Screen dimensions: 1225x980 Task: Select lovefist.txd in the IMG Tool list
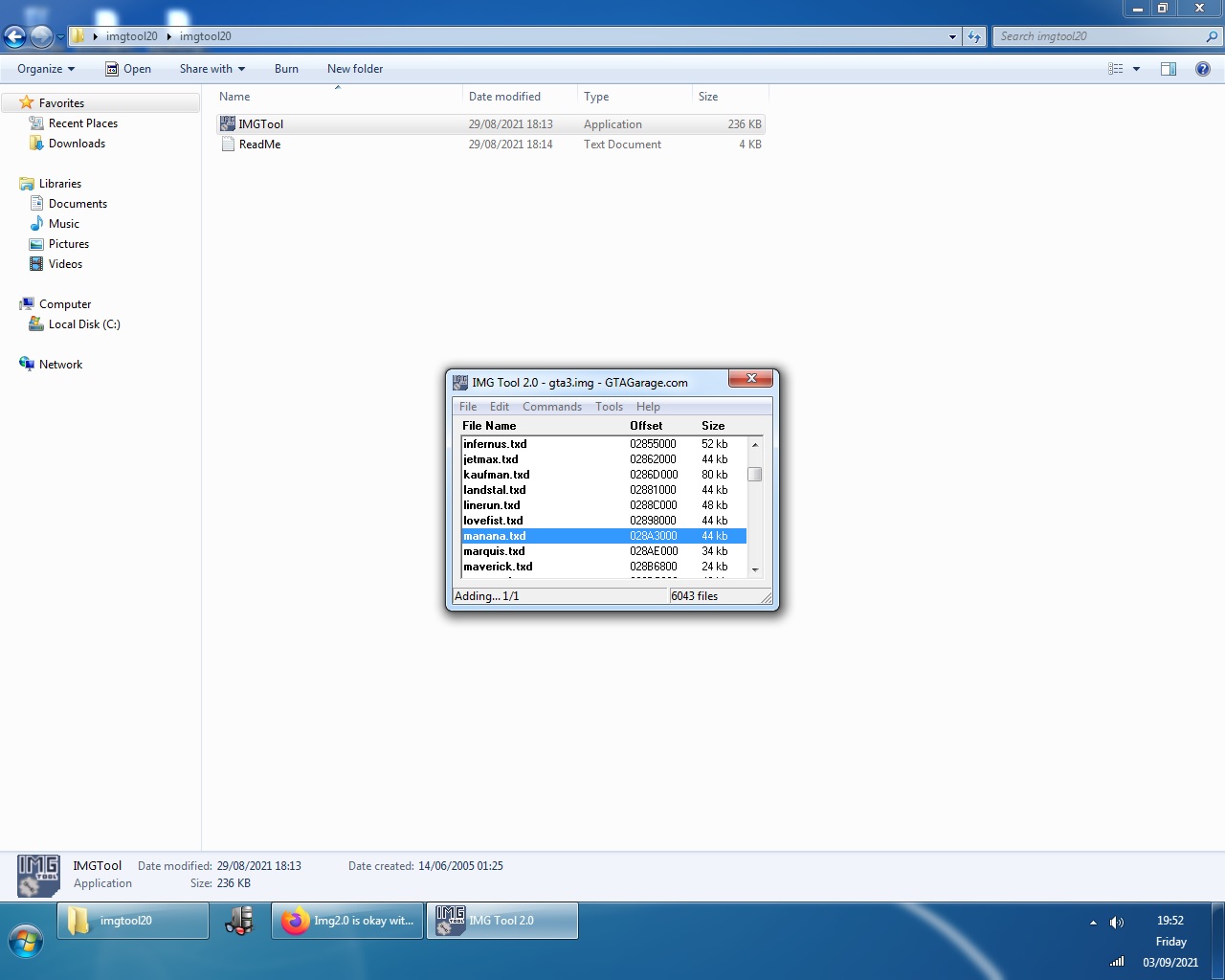click(603, 521)
